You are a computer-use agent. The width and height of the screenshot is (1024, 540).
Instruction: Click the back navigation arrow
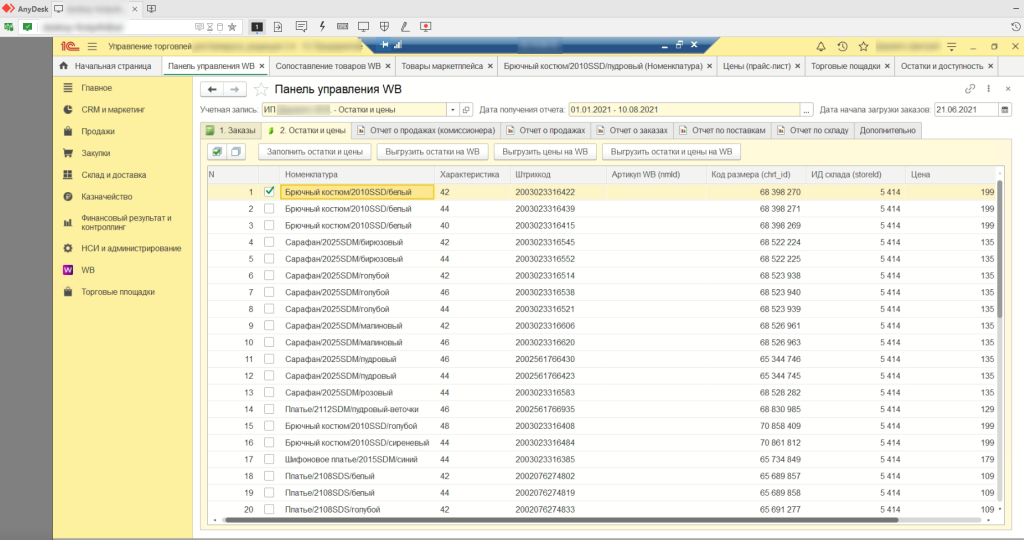point(212,89)
